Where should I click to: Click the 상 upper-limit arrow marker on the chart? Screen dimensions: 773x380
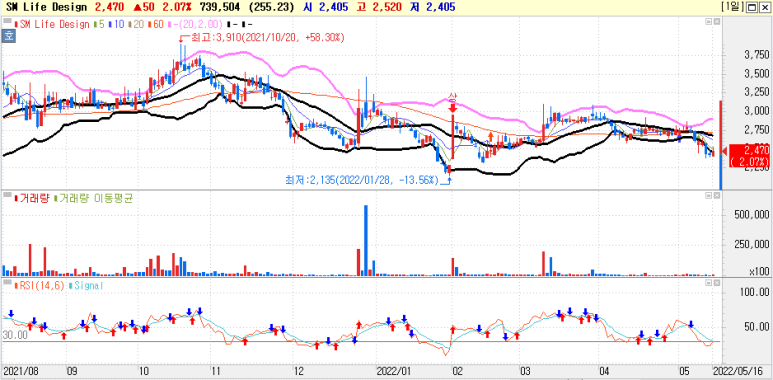452,104
